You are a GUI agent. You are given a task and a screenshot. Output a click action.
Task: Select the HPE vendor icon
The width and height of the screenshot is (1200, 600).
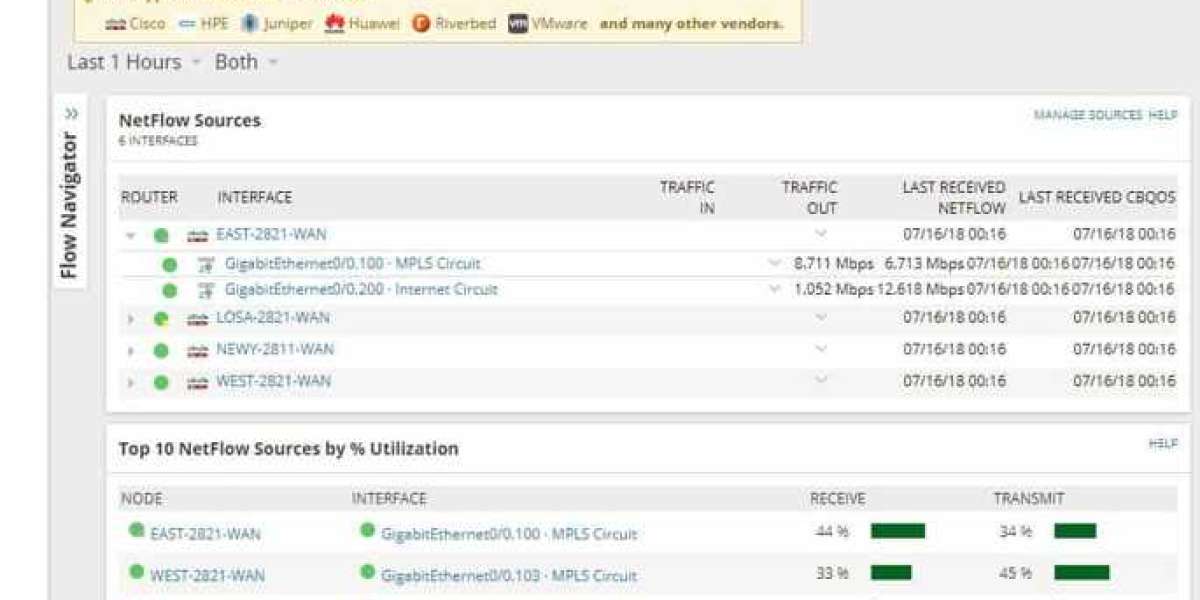(184, 23)
